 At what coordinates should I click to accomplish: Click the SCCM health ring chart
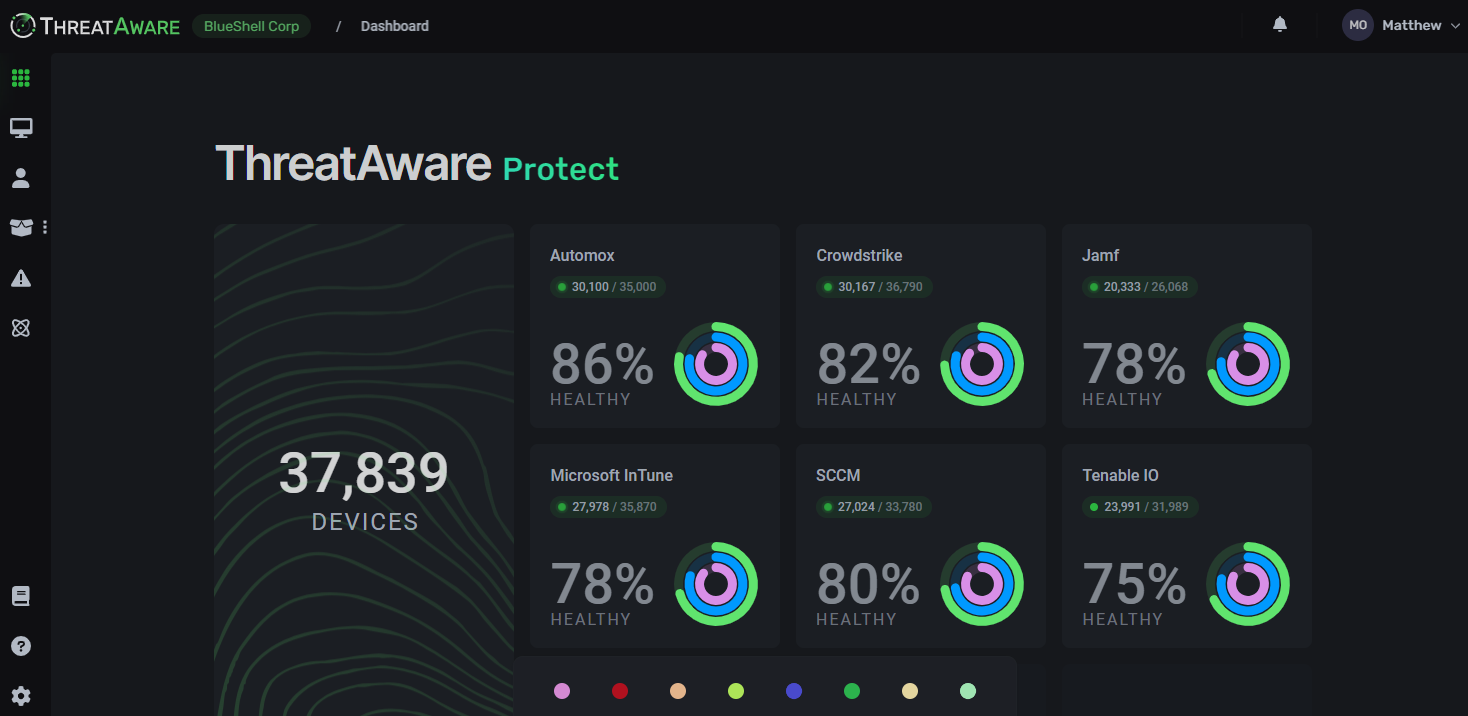982,584
